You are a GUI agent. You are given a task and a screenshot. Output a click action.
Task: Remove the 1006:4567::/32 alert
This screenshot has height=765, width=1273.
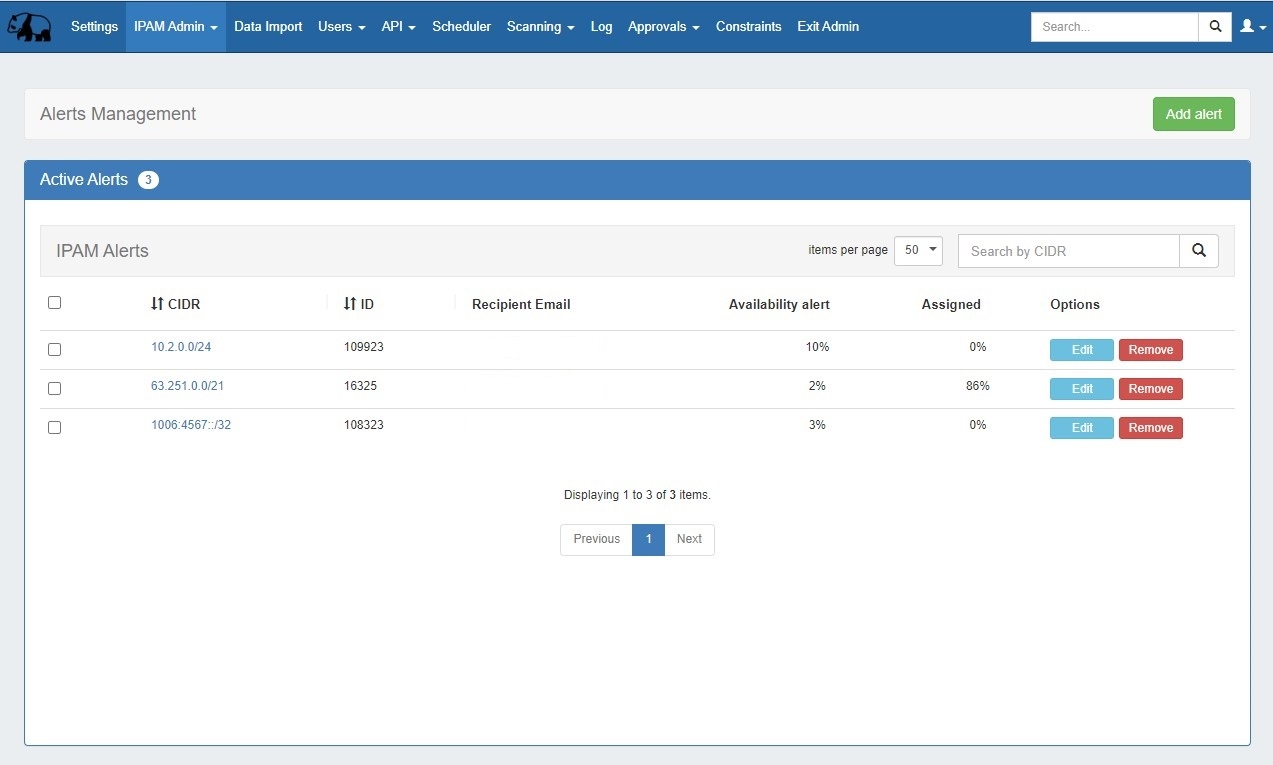pos(1150,428)
